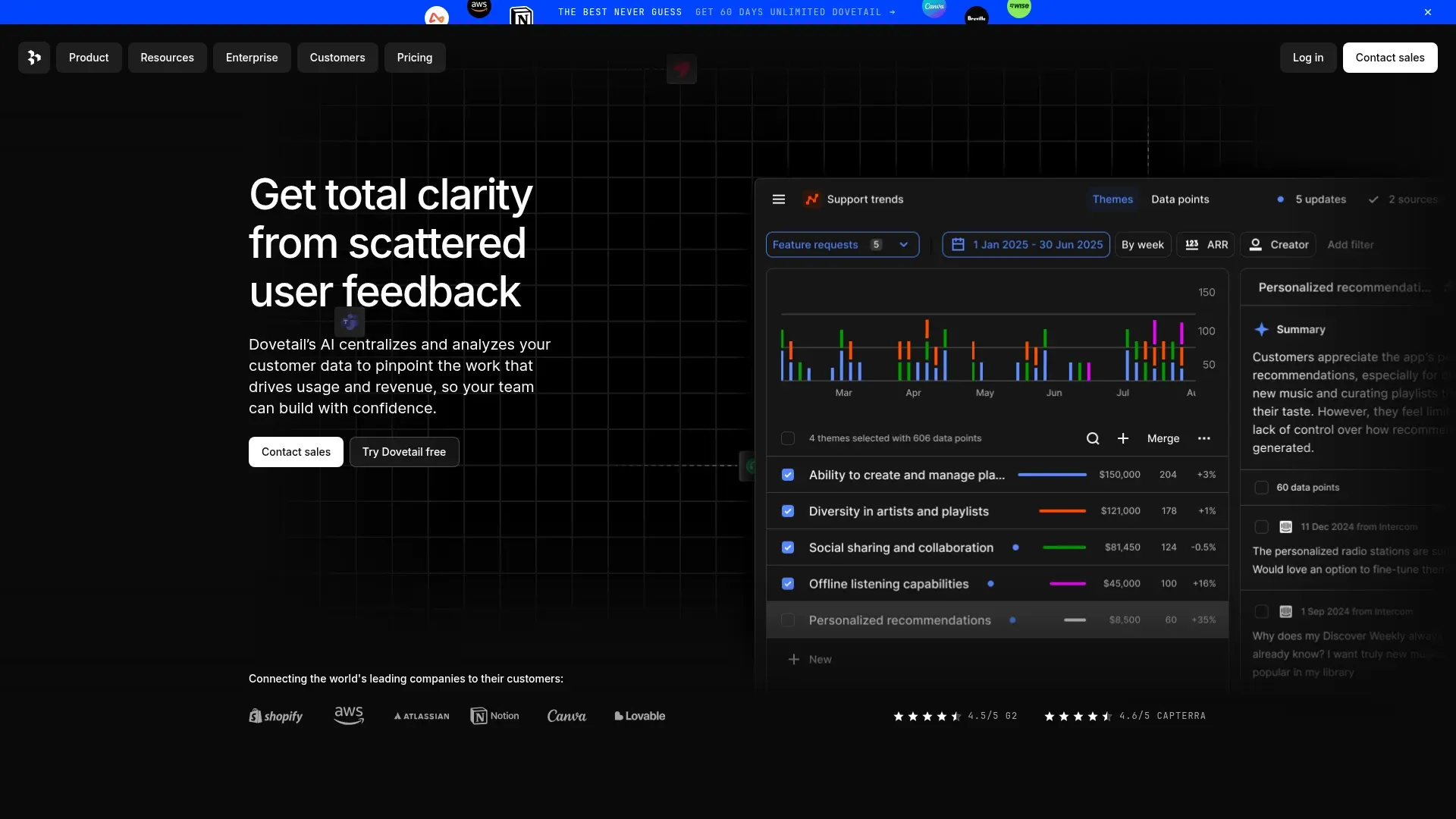Image resolution: width=1456 pixels, height=819 pixels.
Task: Click the Dovetail logo in the navbar
Action: 33,57
